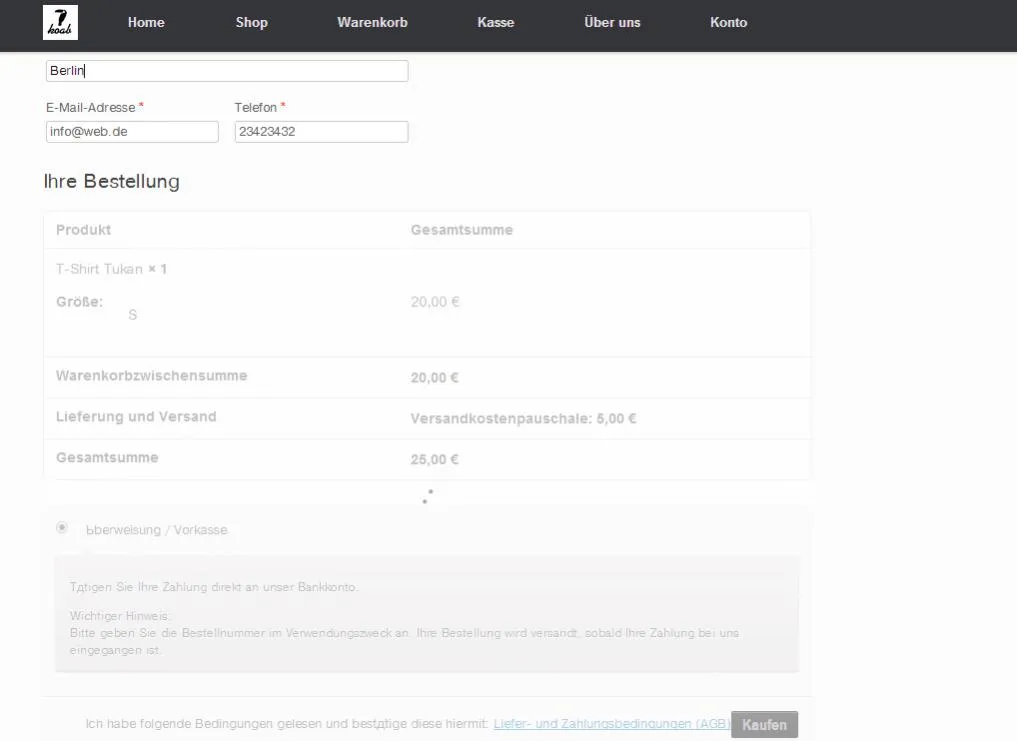Image resolution: width=1017 pixels, height=741 pixels.
Task: Open the Konto menu item
Action: (728, 22)
